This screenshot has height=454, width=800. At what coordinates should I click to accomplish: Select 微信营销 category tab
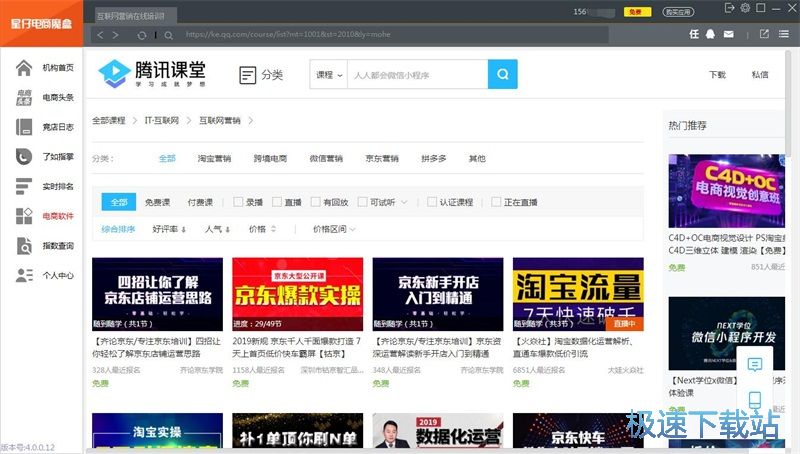(x=326, y=159)
